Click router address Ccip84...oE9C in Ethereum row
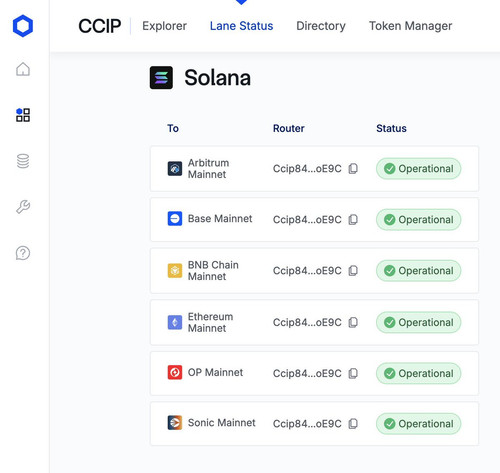The image size is (500, 473). click(307, 322)
